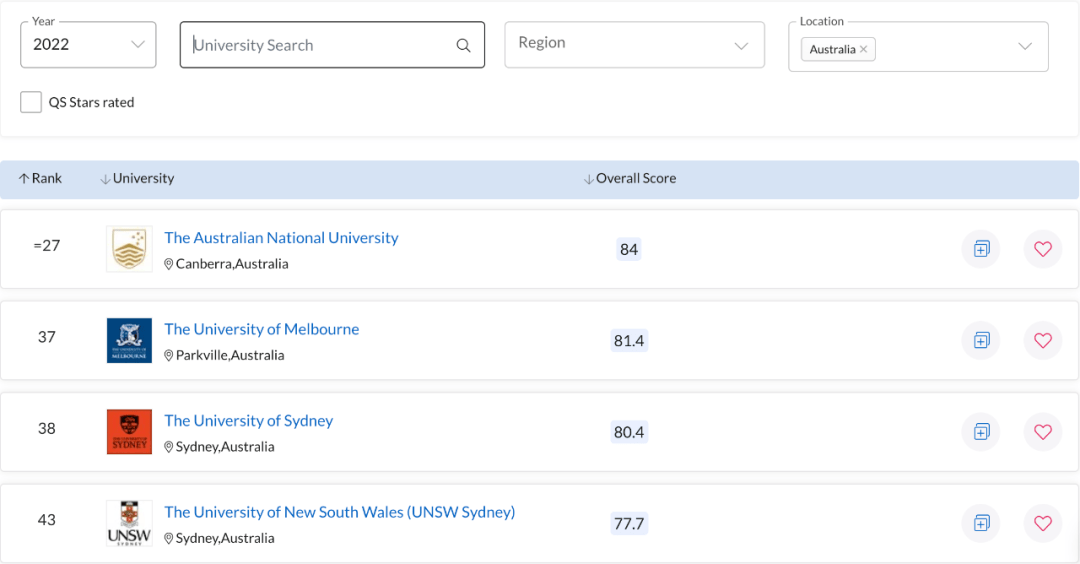
Task: Click the overall score 77.7
Action: [x=629, y=524]
